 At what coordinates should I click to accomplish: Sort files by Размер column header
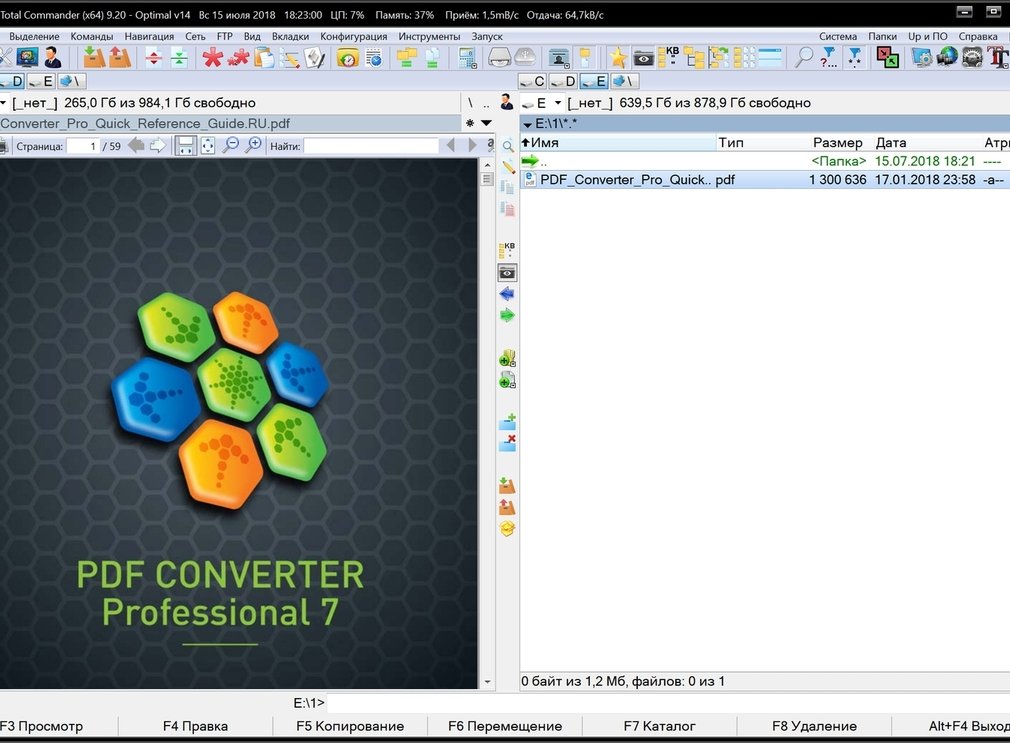pyautogui.click(x=837, y=142)
